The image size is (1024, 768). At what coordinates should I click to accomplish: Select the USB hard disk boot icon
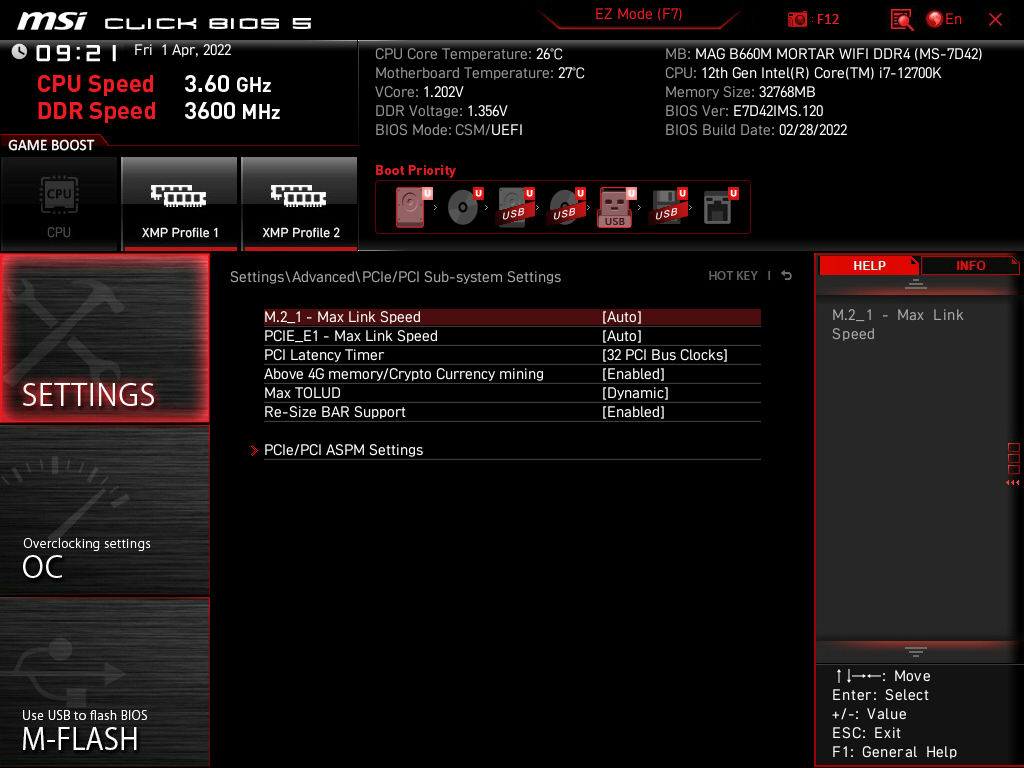tap(515, 207)
